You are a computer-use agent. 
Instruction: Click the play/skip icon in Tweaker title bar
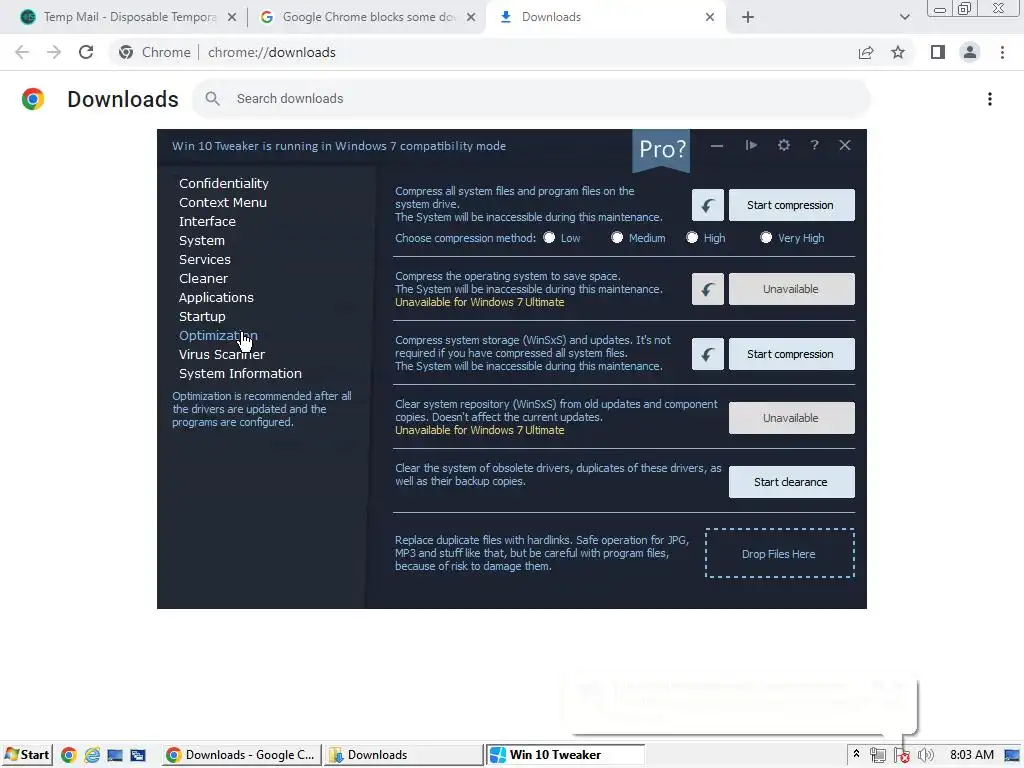(751, 145)
